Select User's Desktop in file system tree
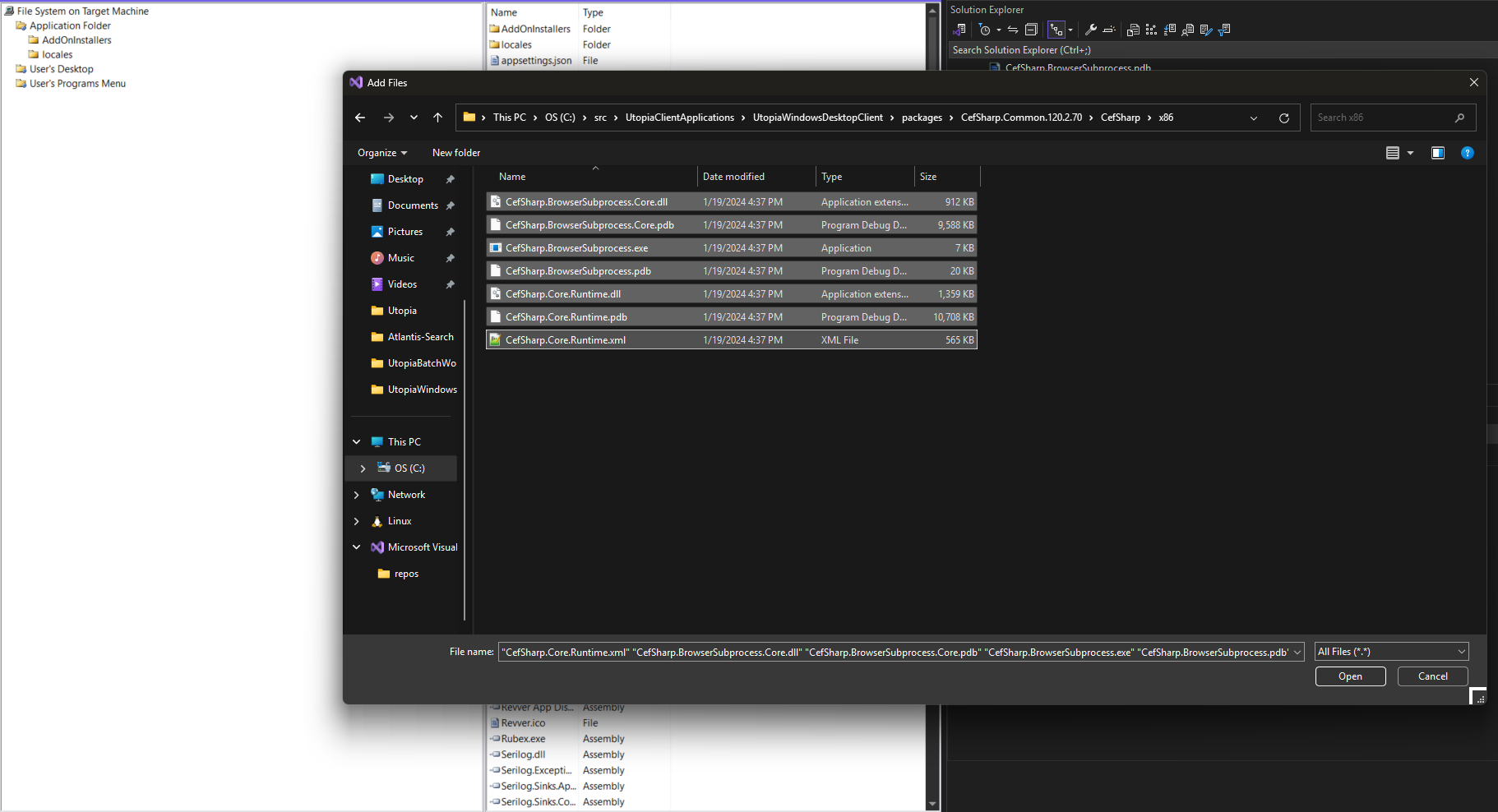This screenshot has width=1498, height=812. pyautogui.click(x=61, y=69)
